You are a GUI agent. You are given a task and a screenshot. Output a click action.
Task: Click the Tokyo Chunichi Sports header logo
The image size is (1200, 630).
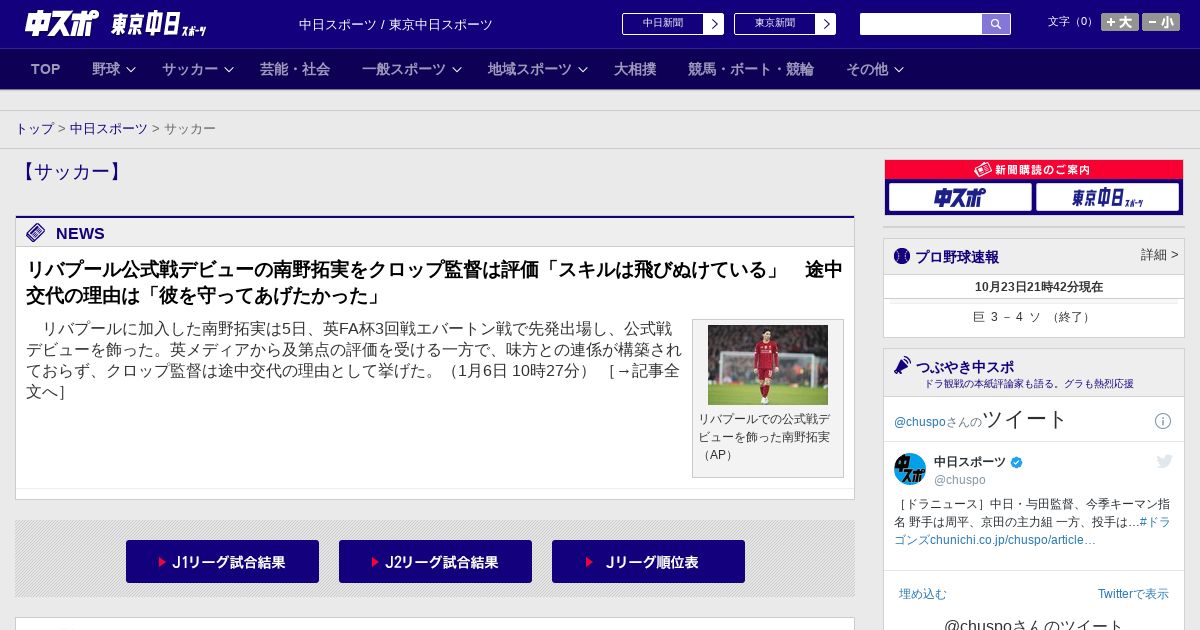(x=159, y=23)
